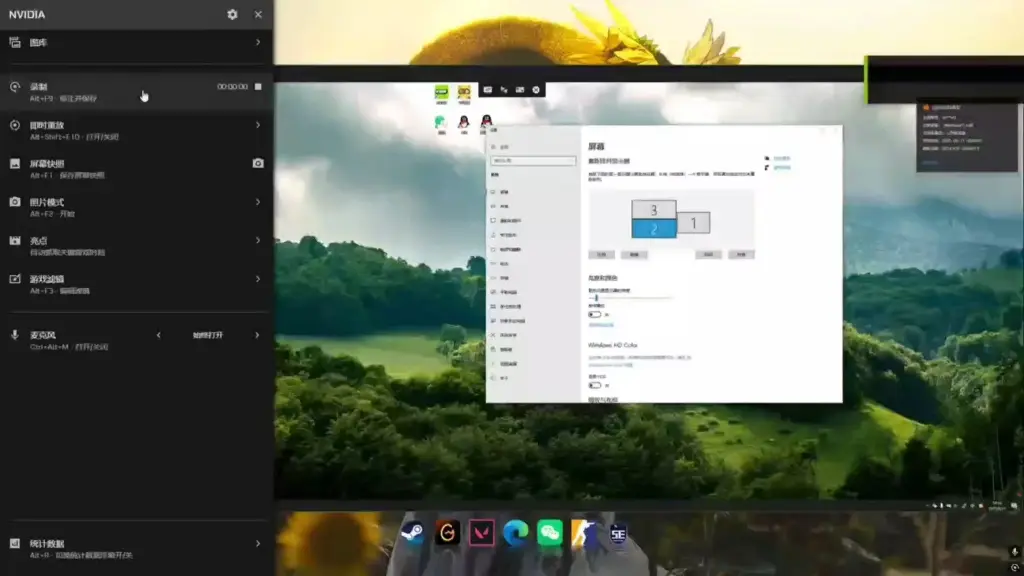Click the 照片模式 photo mode camera icon
The width and height of the screenshot is (1024, 576).
click(x=15, y=202)
